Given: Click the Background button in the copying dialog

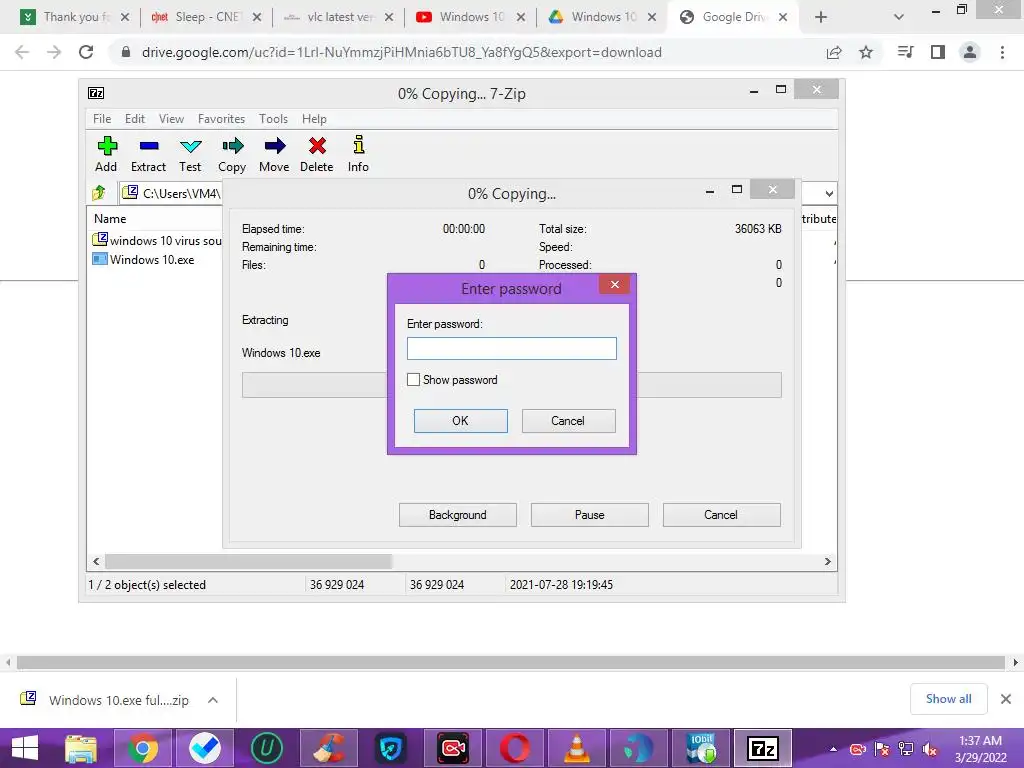Looking at the screenshot, I should click(458, 515).
